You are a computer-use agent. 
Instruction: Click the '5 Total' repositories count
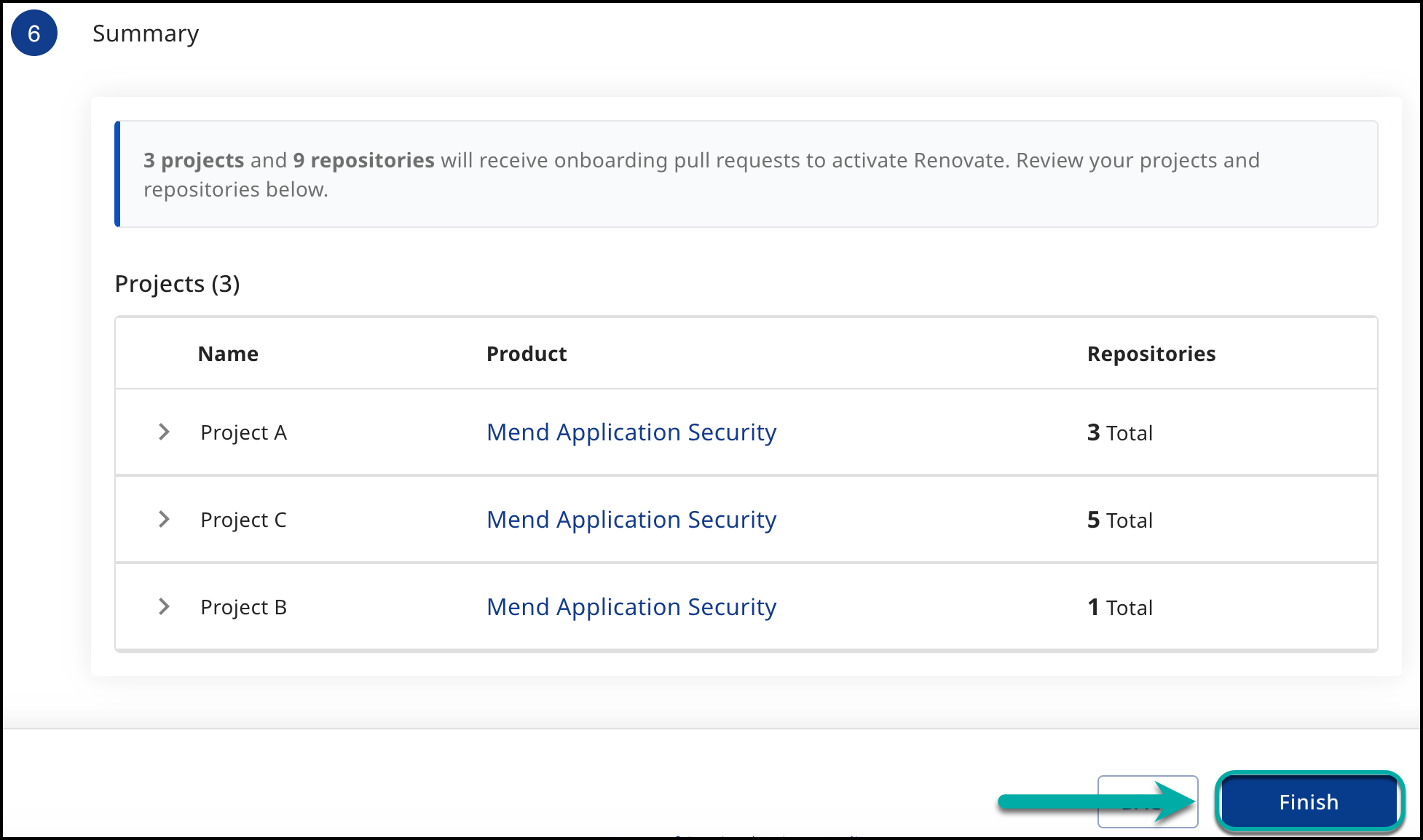point(1119,520)
